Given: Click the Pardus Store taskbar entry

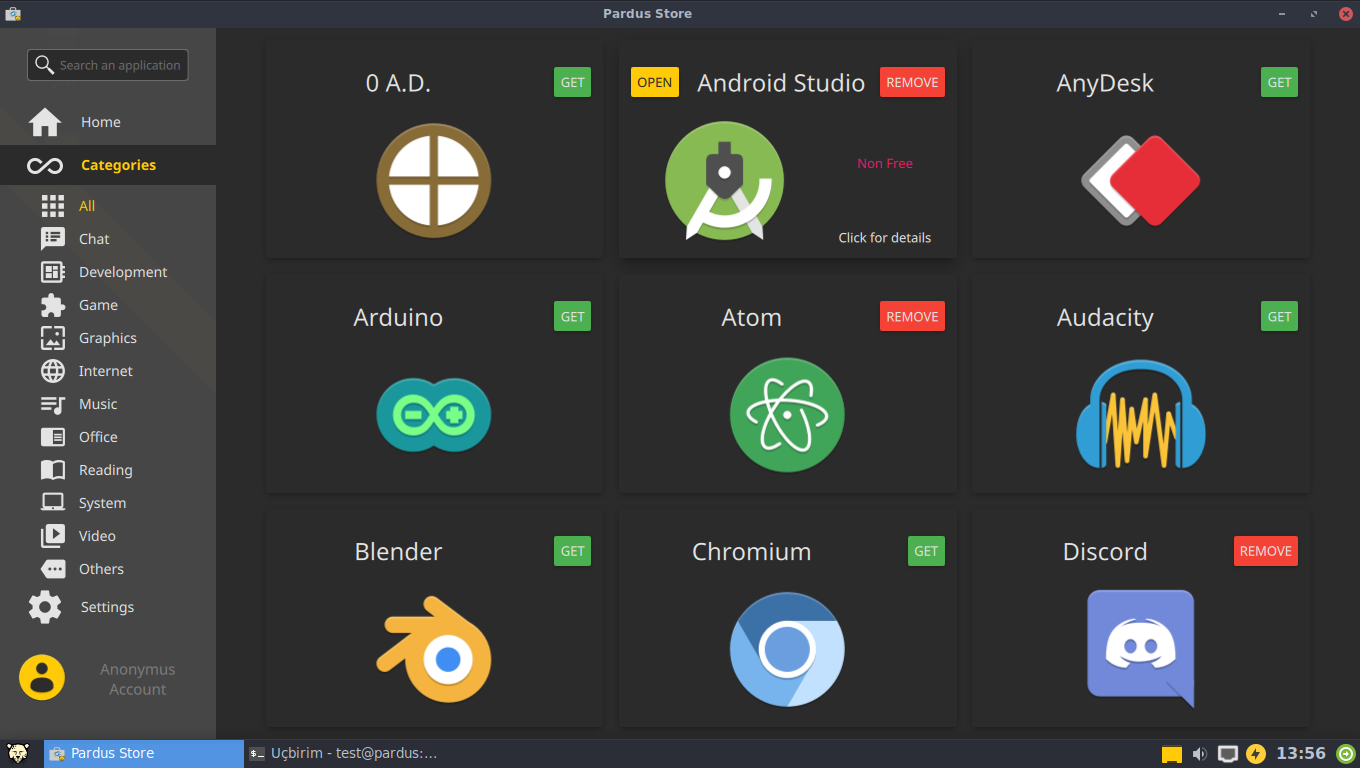Looking at the screenshot, I should click(144, 753).
